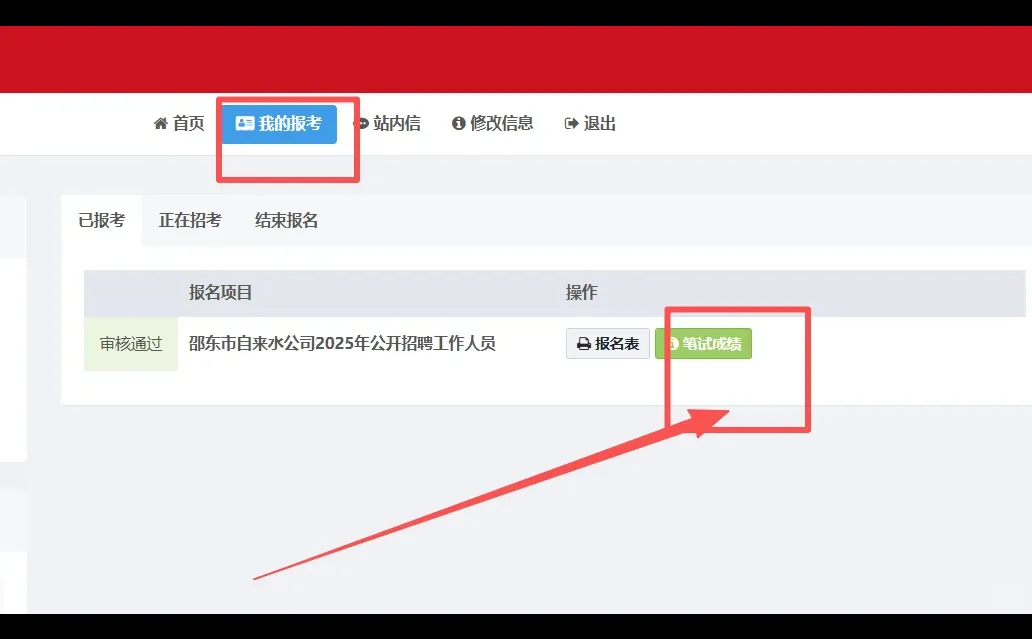
Task: Select the highlighted 我的报考 navigation item
Action: 281,123
